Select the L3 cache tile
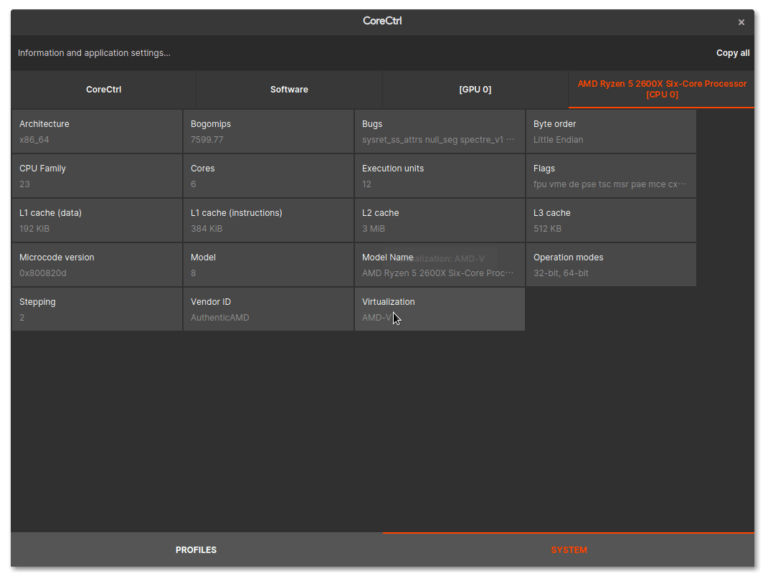The height and width of the screenshot is (581, 768). coord(611,220)
